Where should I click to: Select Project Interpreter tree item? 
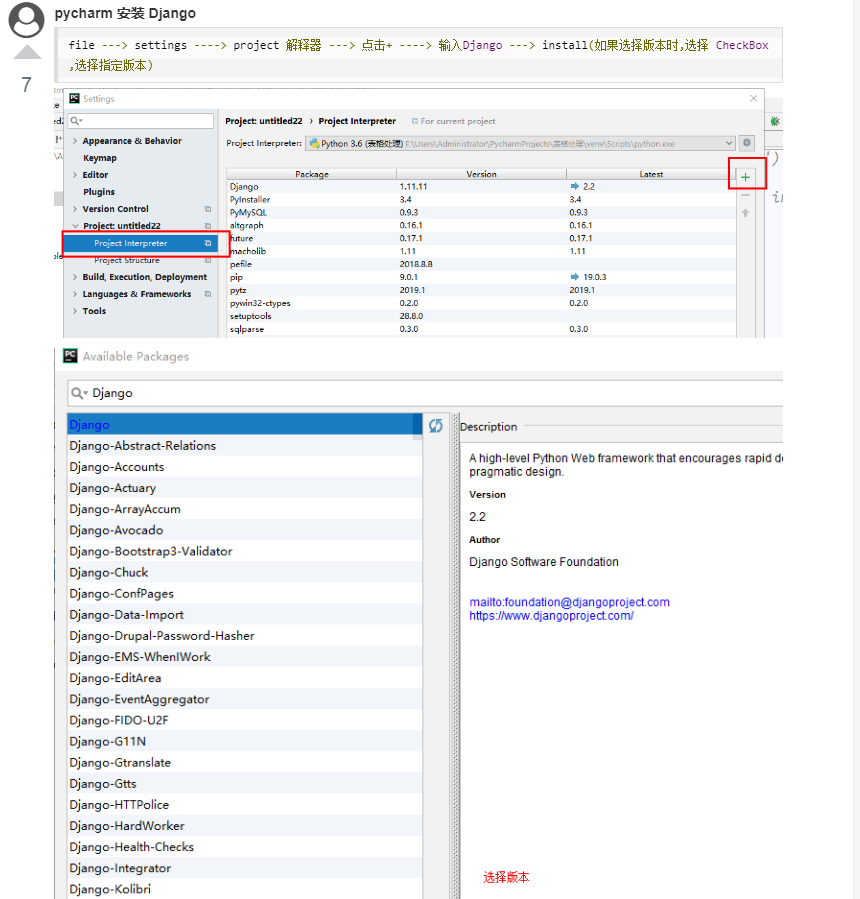[x=141, y=243]
